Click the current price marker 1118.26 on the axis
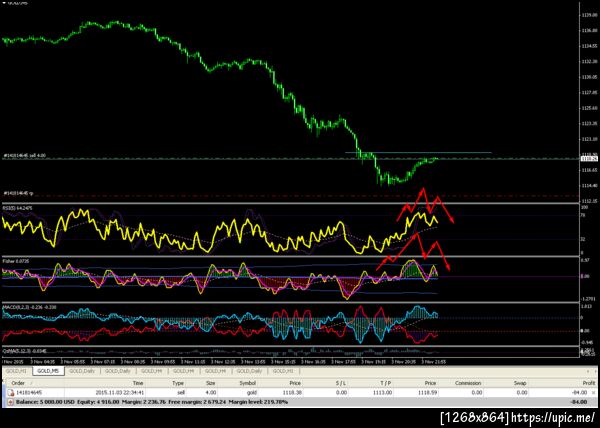 pos(590,158)
